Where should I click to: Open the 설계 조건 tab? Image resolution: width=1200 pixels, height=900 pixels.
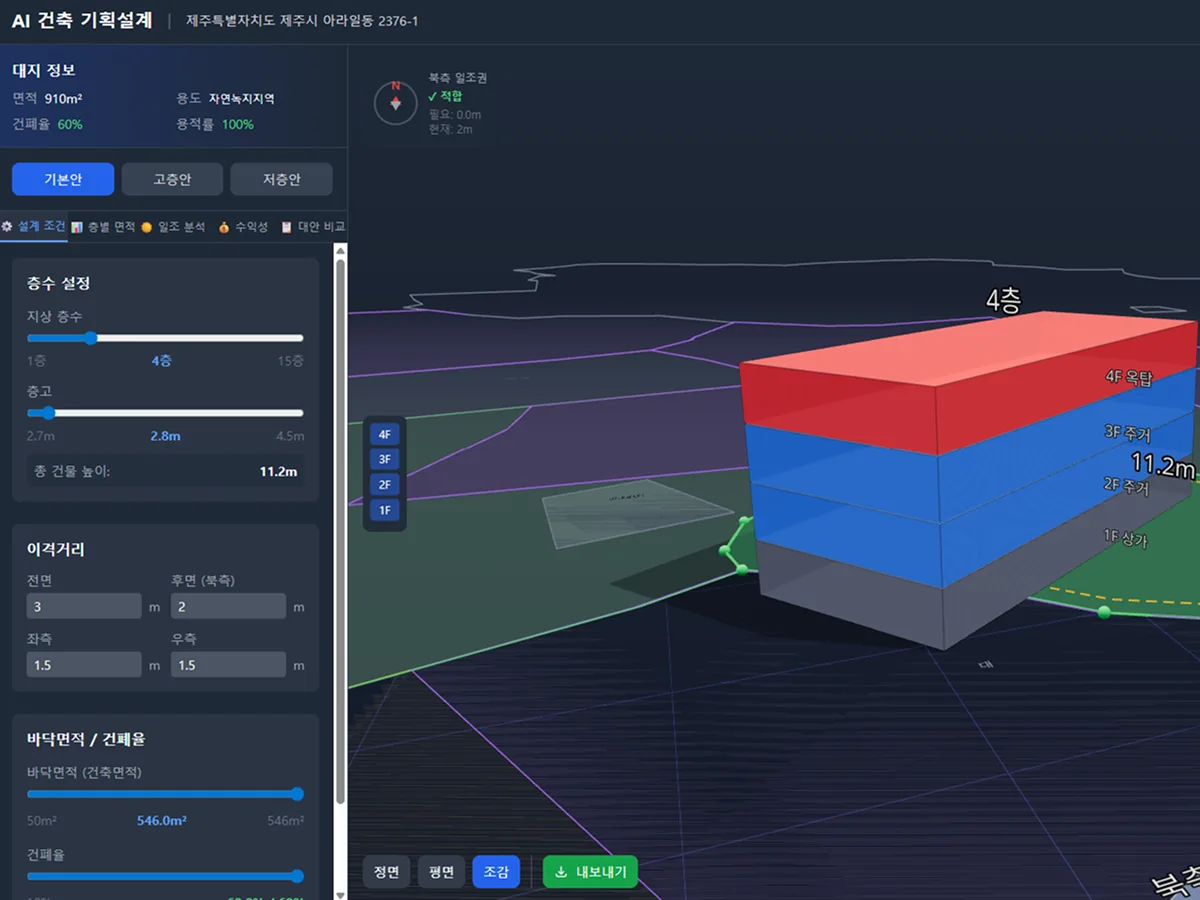(x=34, y=227)
